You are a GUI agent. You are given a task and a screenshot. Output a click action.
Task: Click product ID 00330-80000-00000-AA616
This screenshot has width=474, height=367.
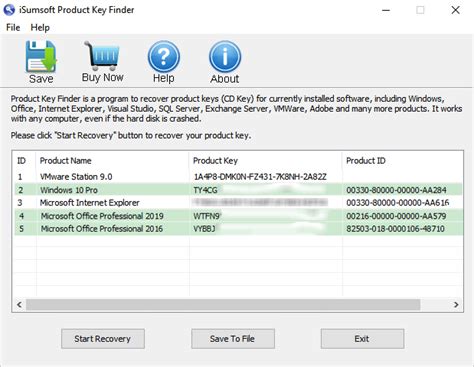(397, 203)
